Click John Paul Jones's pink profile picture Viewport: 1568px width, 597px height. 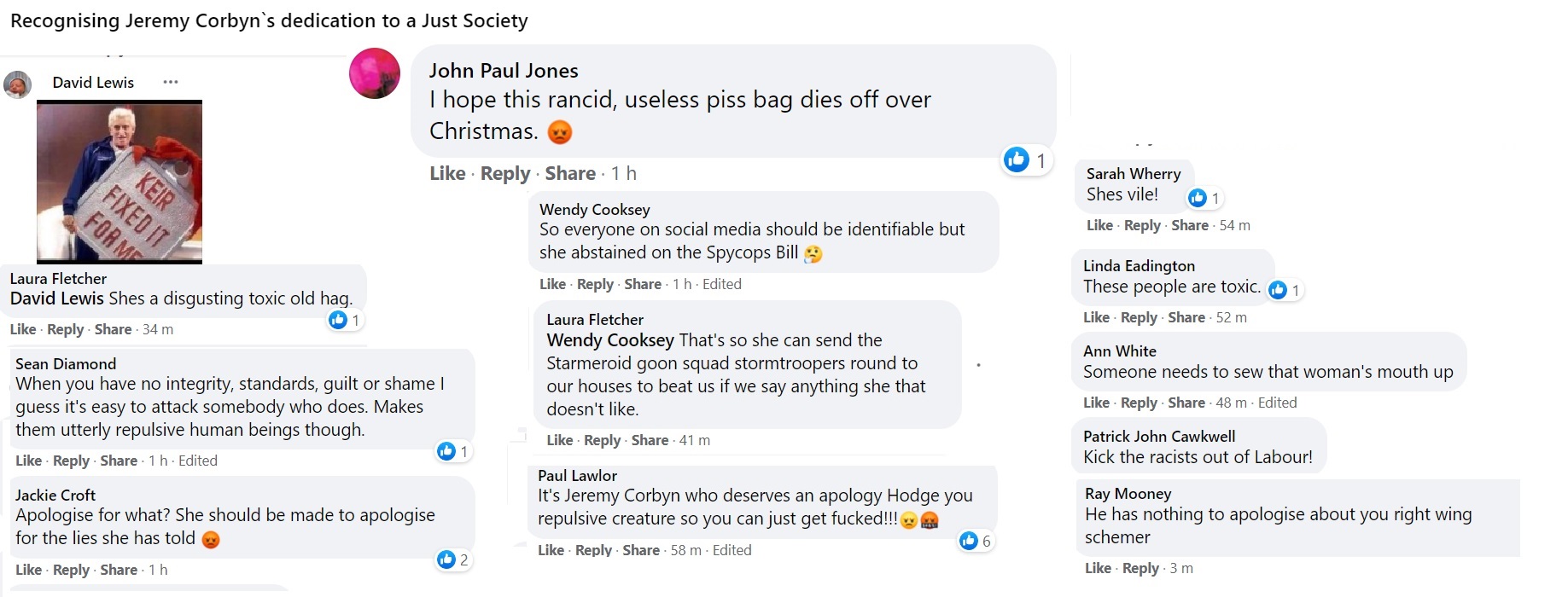375,73
